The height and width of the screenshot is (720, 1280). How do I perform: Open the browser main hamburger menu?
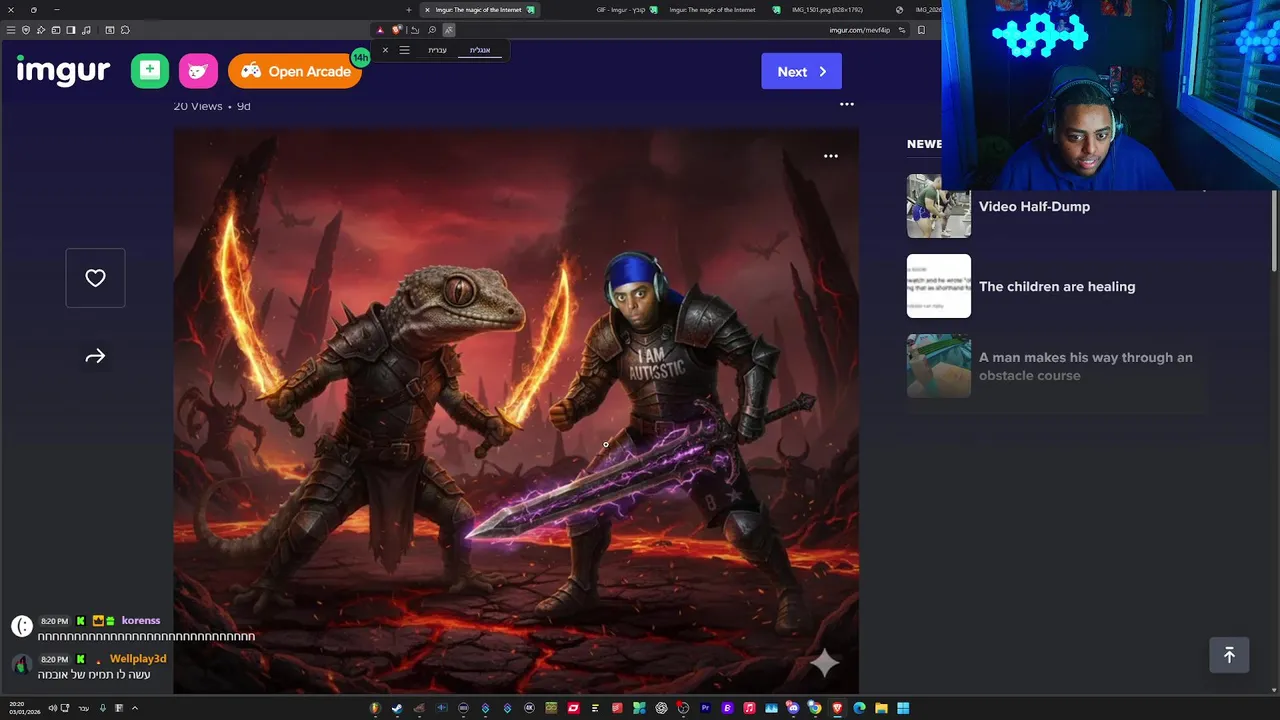11,30
